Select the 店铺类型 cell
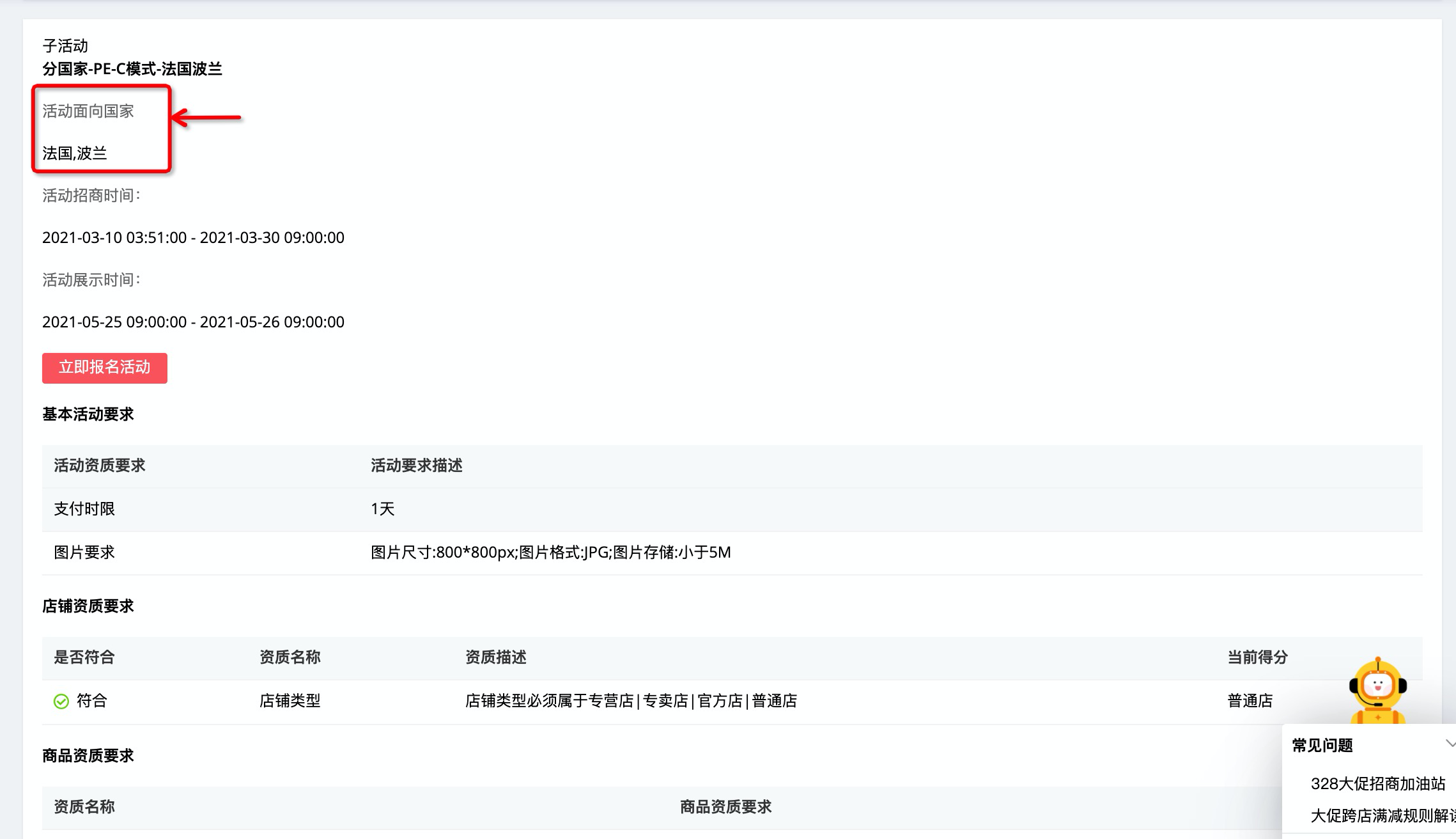 290,701
